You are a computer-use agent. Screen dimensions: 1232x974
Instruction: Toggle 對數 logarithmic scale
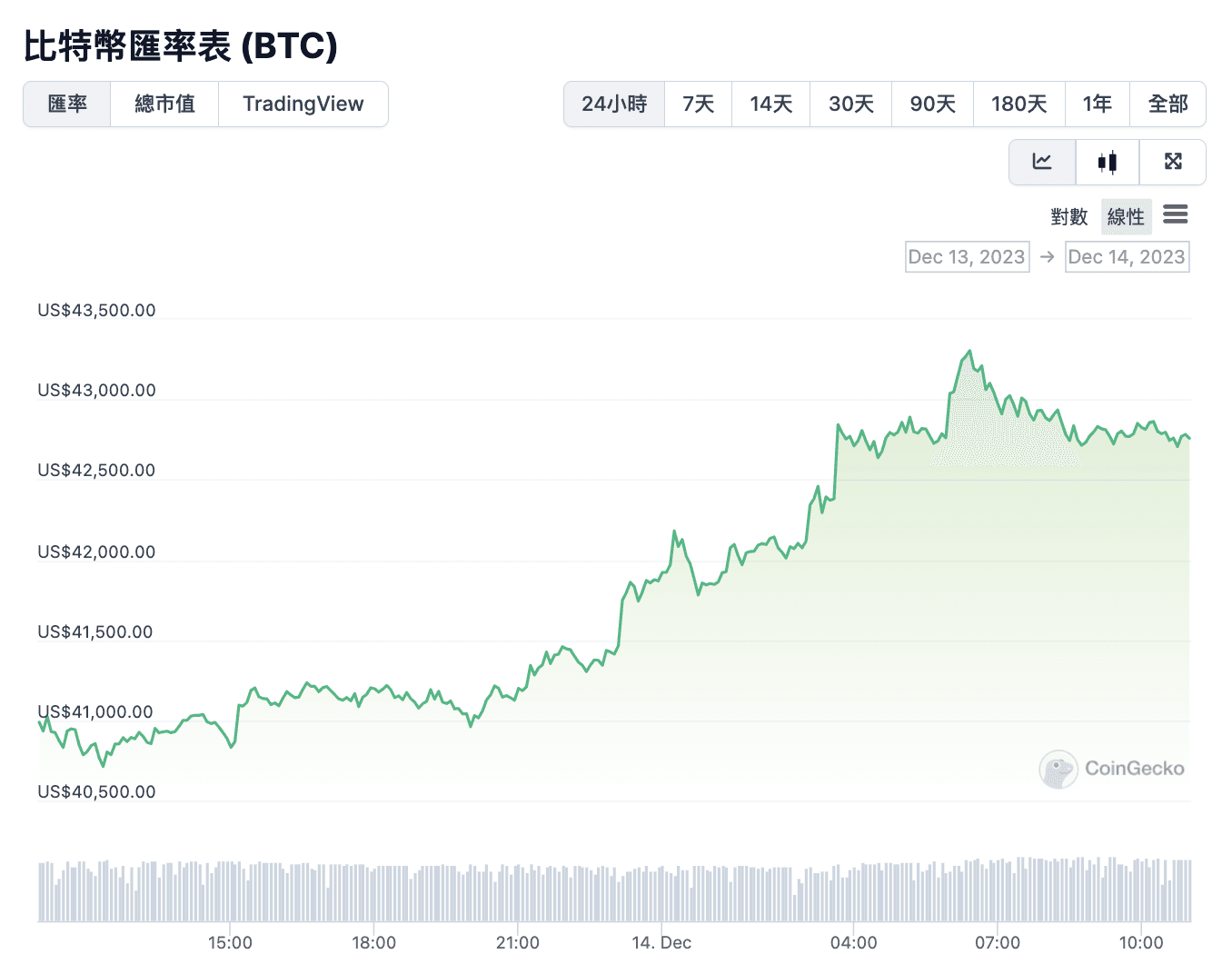tap(1068, 216)
